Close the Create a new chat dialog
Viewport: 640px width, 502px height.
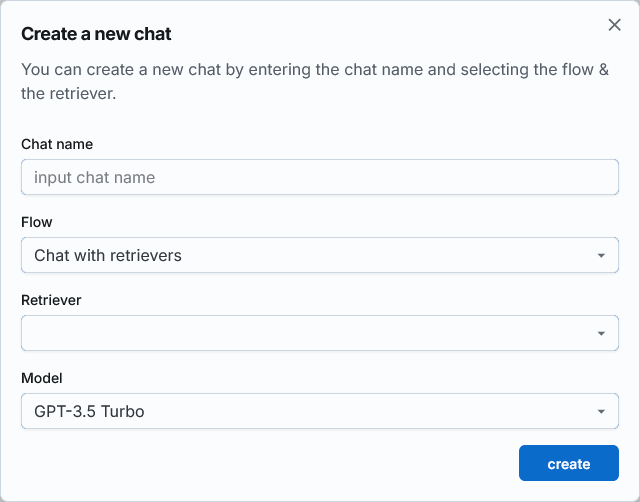[614, 25]
